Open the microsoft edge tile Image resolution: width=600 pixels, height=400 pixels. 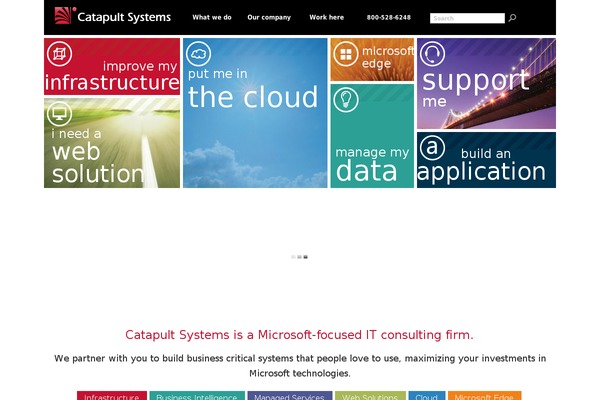point(372,59)
